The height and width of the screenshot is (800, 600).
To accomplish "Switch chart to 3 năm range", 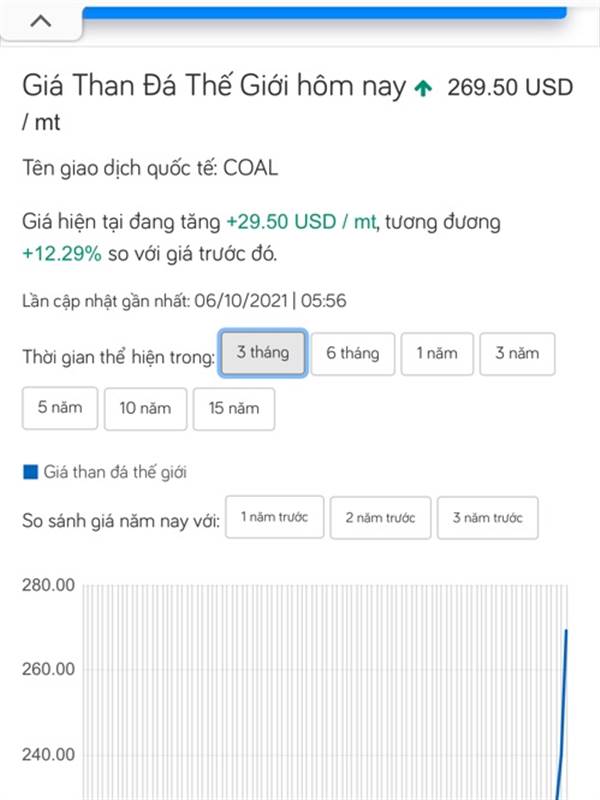I will (517, 354).
